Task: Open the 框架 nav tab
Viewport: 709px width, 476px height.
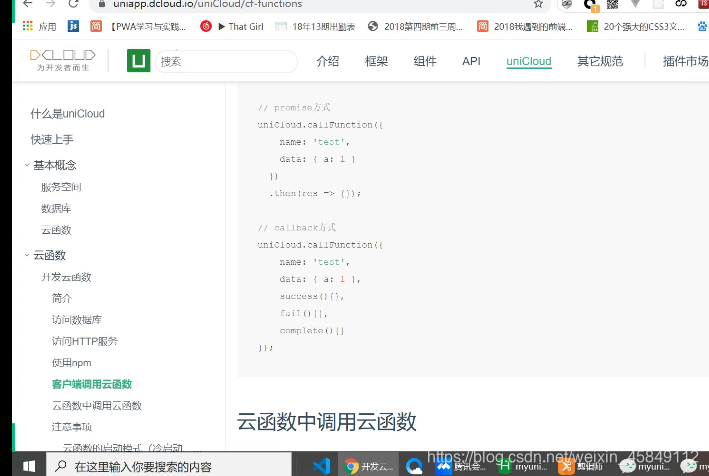Action: click(x=377, y=61)
